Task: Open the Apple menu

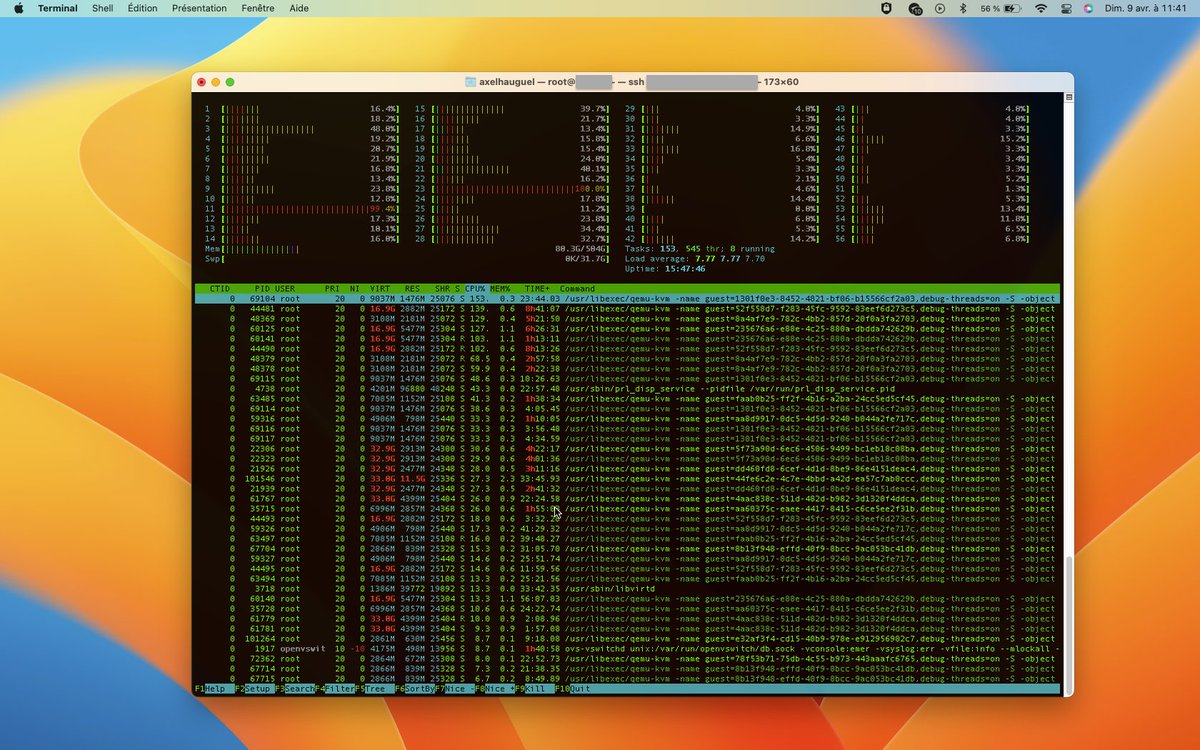Action: [x=17, y=8]
